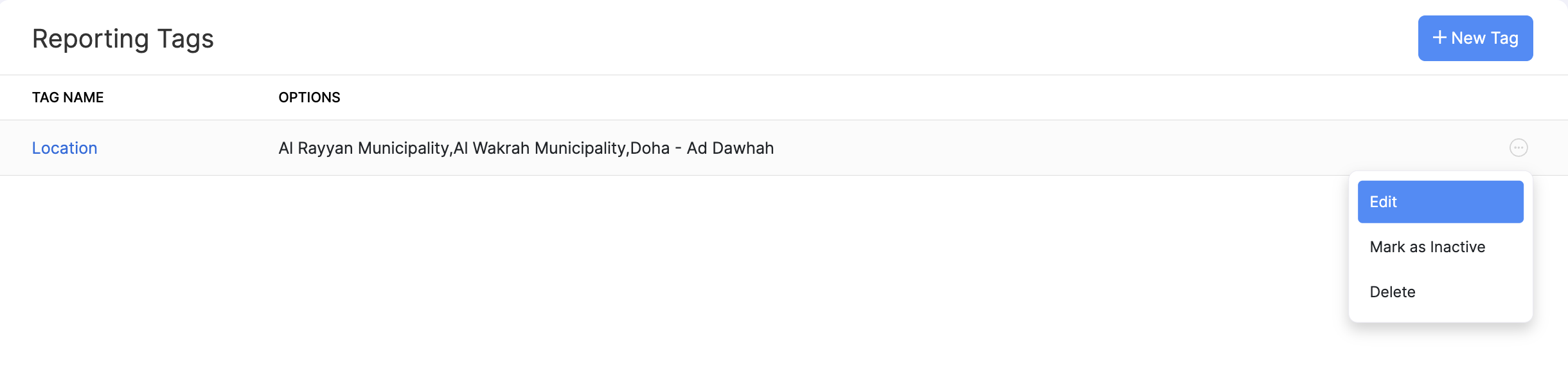
Task: Click the Al Rayyan Municipality option text
Action: 364,148
